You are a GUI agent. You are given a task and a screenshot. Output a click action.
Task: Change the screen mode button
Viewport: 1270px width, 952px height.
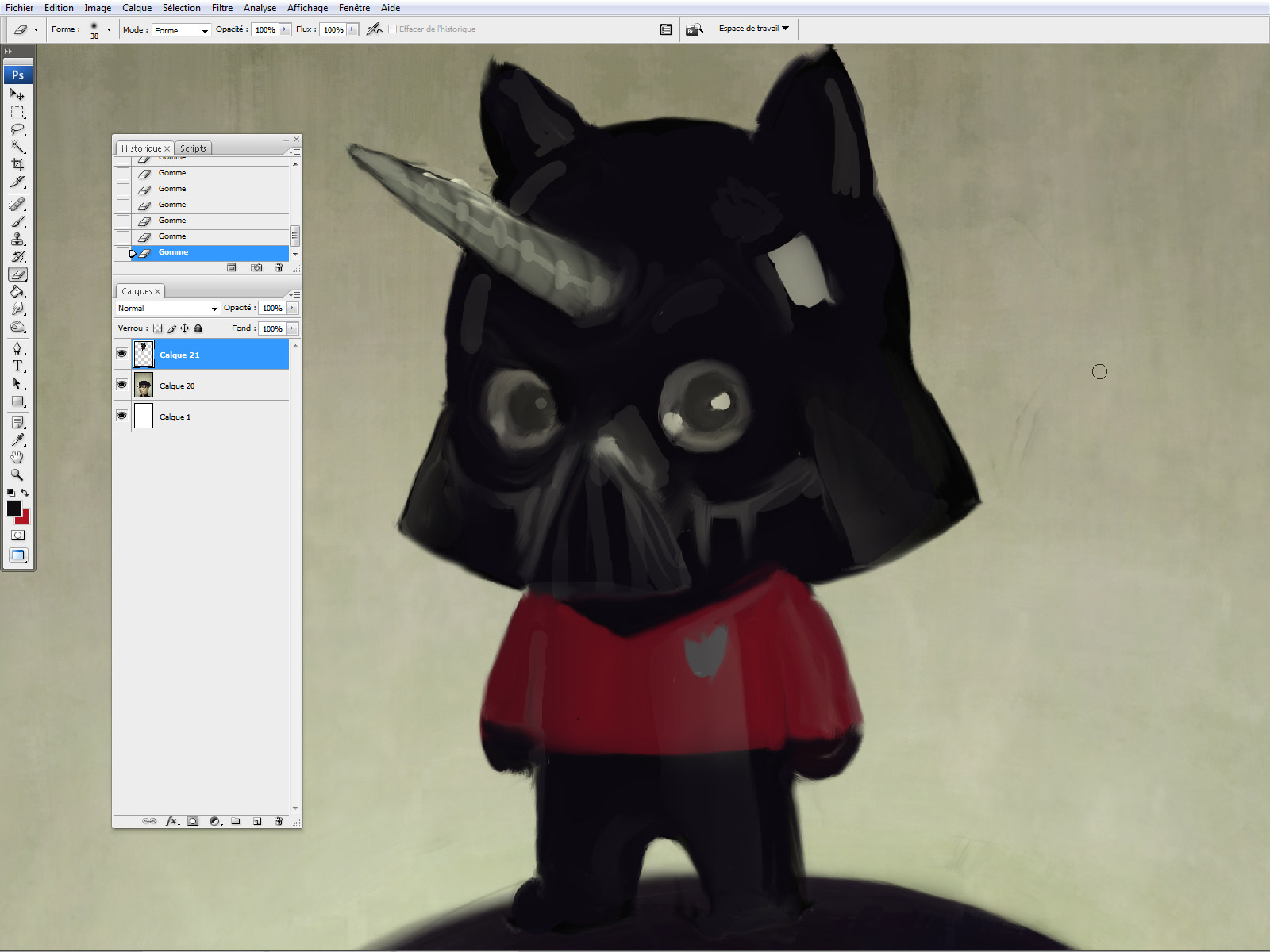(x=17, y=555)
